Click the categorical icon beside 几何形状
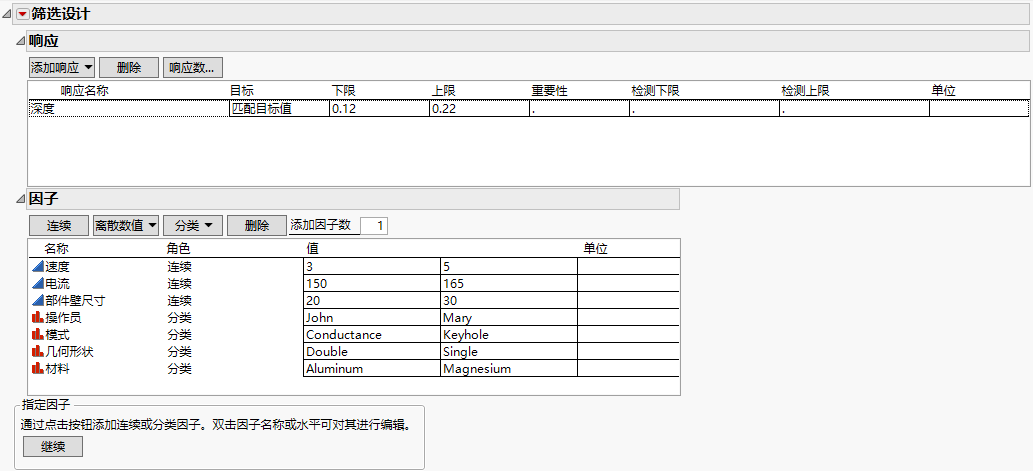Image resolution: width=1033 pixels, height=471 pixels. [x=38, y=352]
